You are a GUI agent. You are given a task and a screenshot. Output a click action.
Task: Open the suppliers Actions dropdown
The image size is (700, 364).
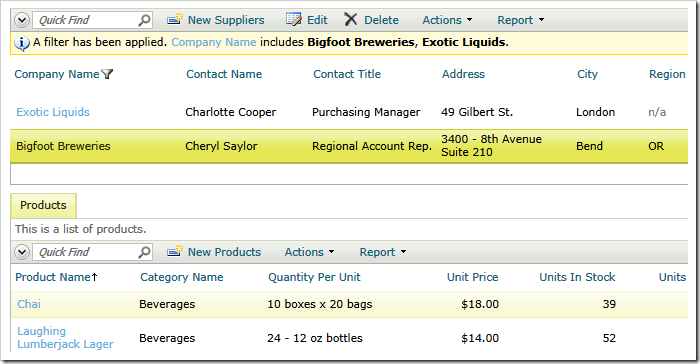pos(447,20)
